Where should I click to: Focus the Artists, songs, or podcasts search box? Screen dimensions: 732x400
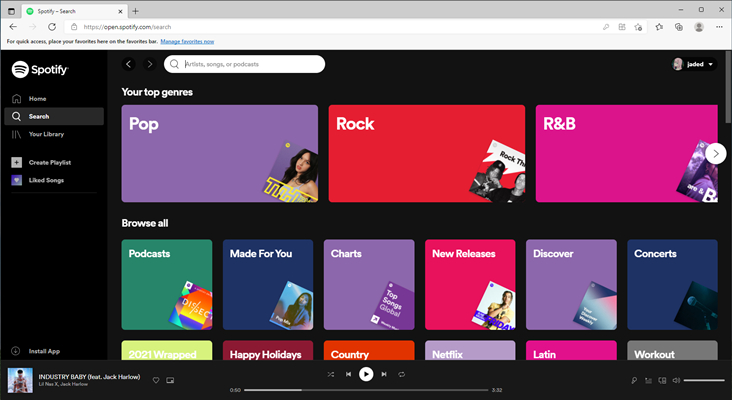[x=244, y=64]
